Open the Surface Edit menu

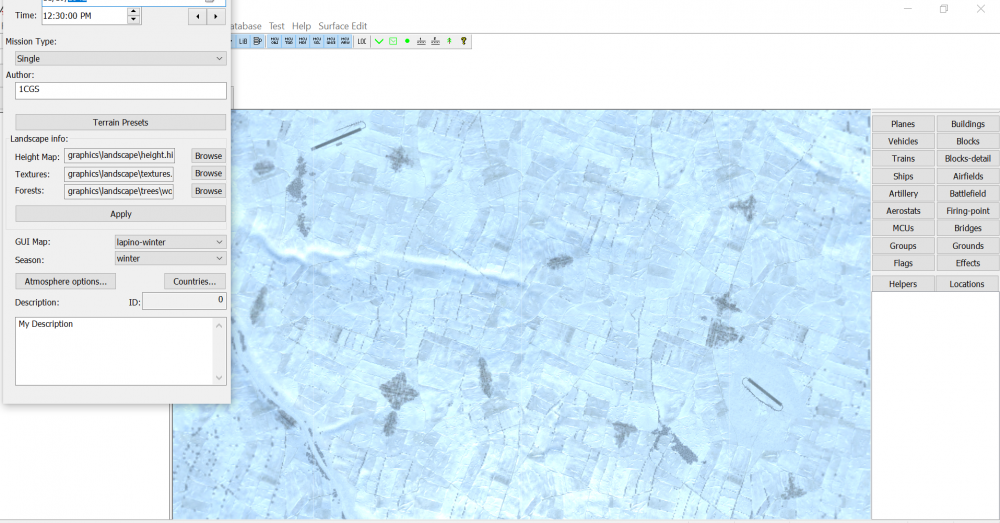coord(343,25)
